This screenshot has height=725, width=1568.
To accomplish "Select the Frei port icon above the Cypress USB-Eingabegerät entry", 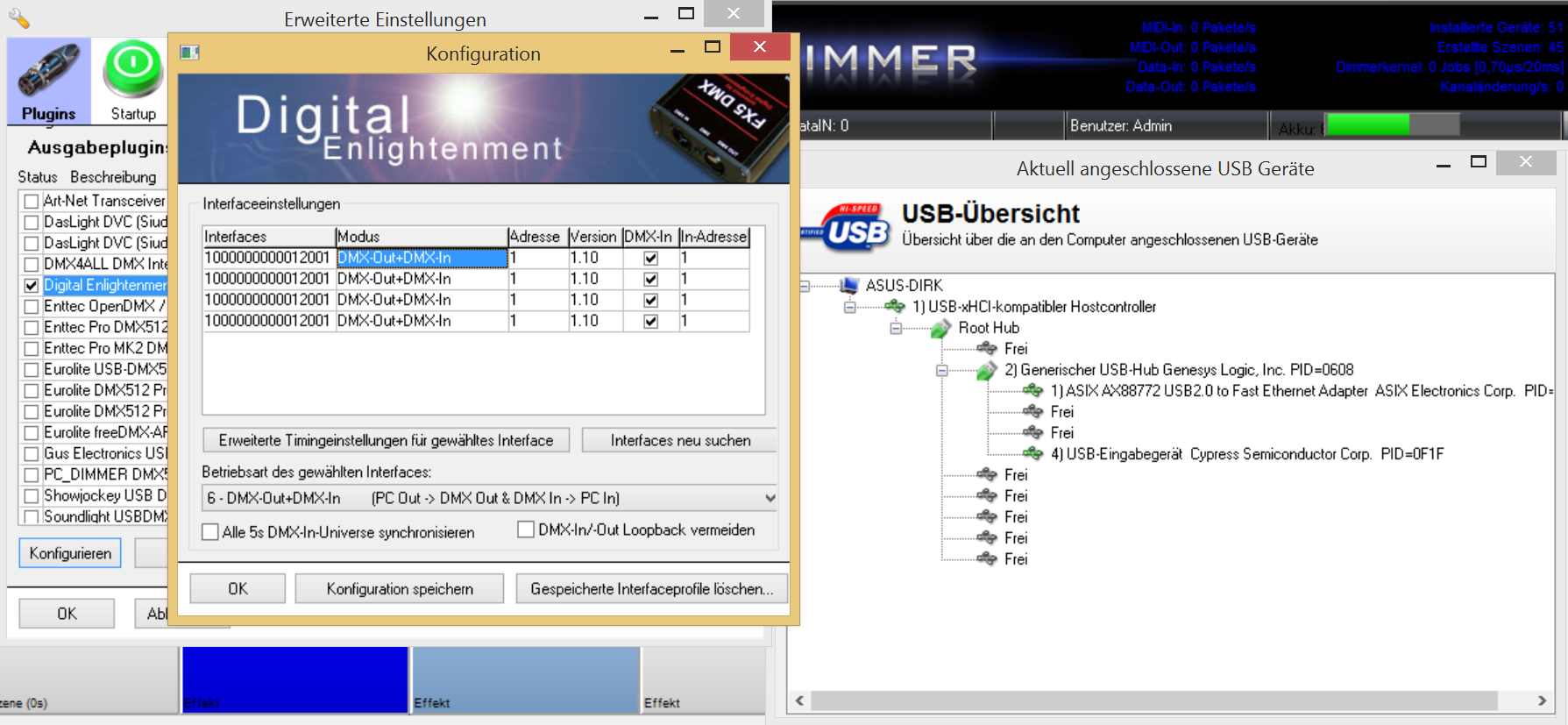I will point(1033,432).
